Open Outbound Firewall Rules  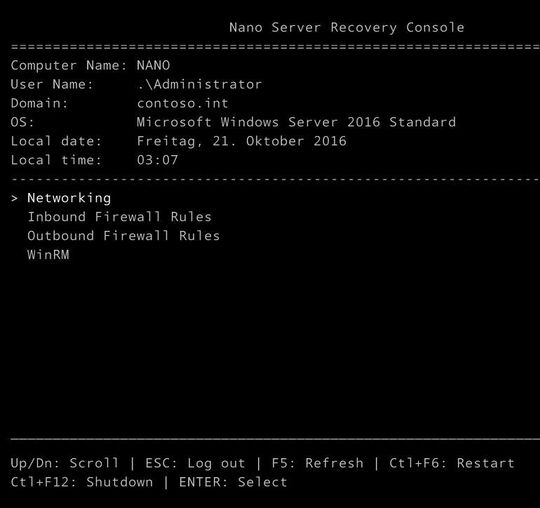tap(123, 236)
